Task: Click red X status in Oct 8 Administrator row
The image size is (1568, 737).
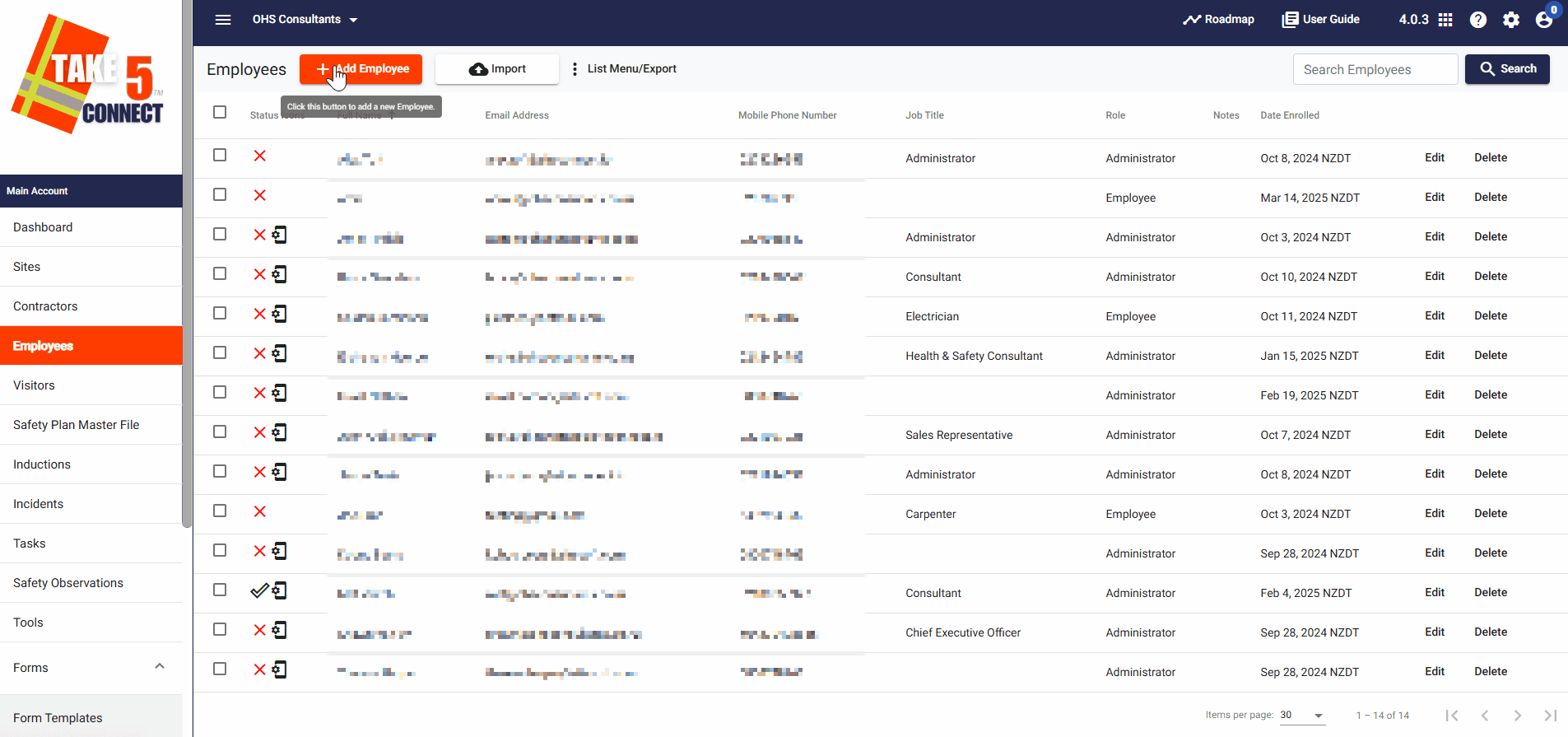Action: 260,156
